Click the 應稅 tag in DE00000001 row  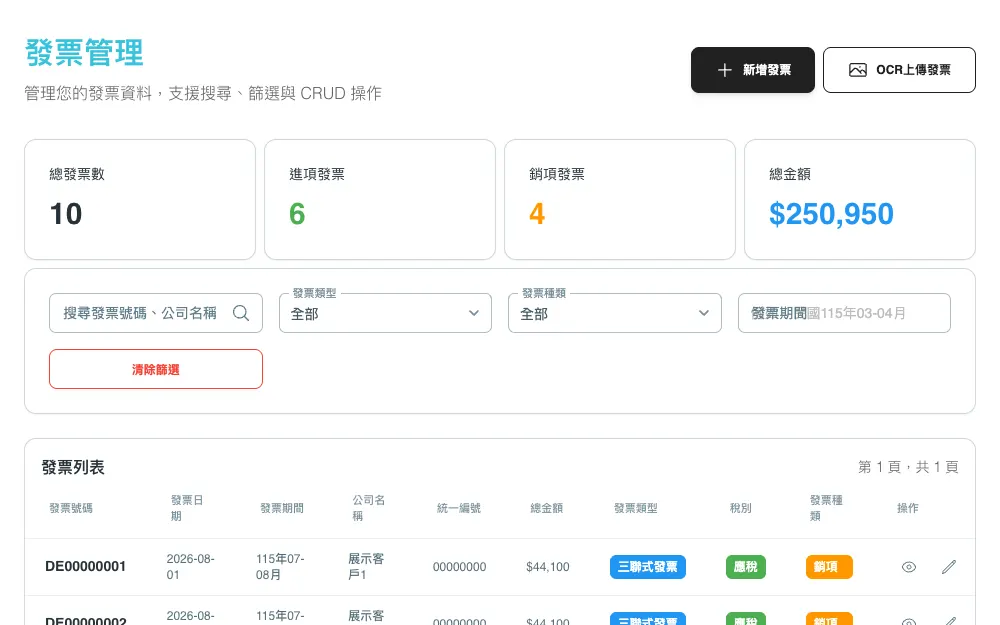coord(746,567)
